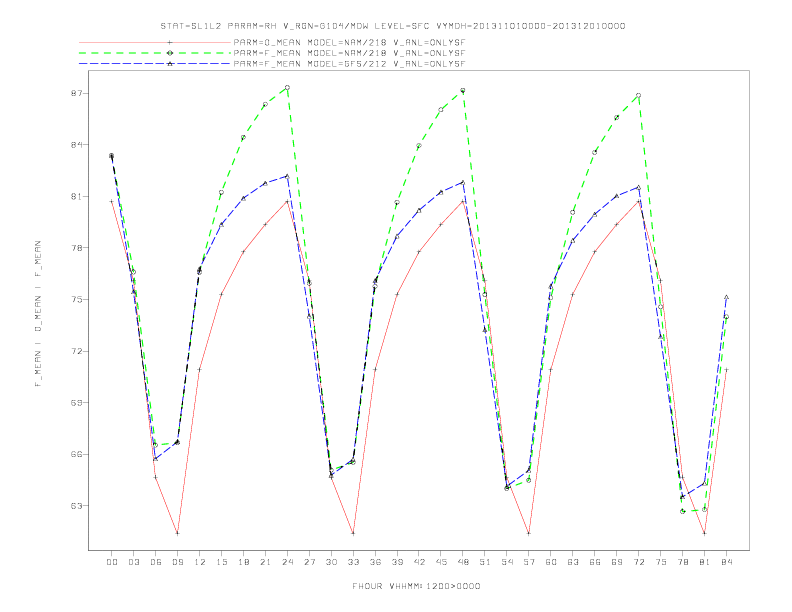792x612 pixels.
Task: Click x-axis tick label 09
Action: point(177,562)
